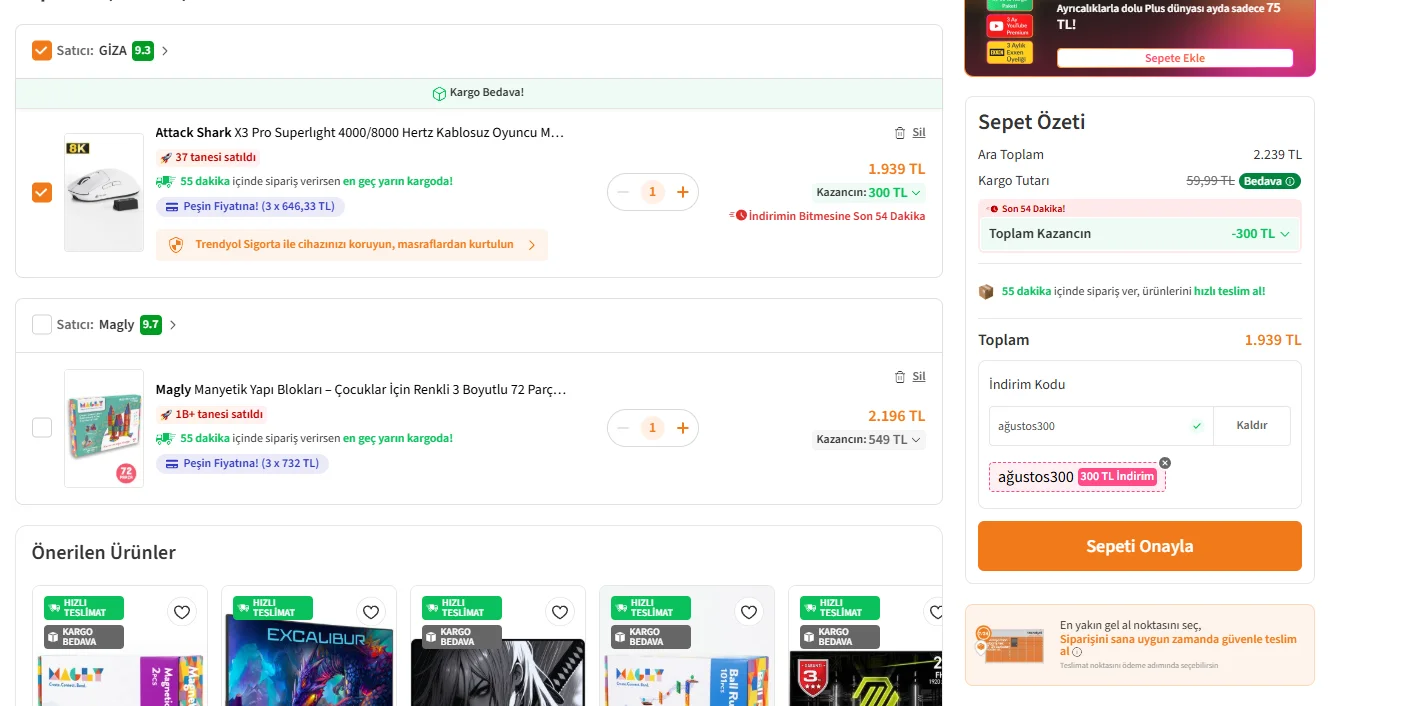Click the info icon next to Bedava shipping
Viewport: 1428px width, 706px height.
coord(1291,181)
